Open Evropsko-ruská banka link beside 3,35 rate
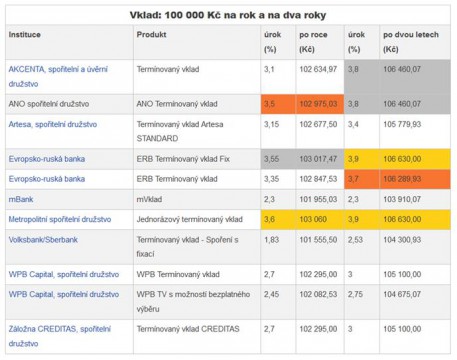Viewport: 457px width, 360px height. pos(47,179)
